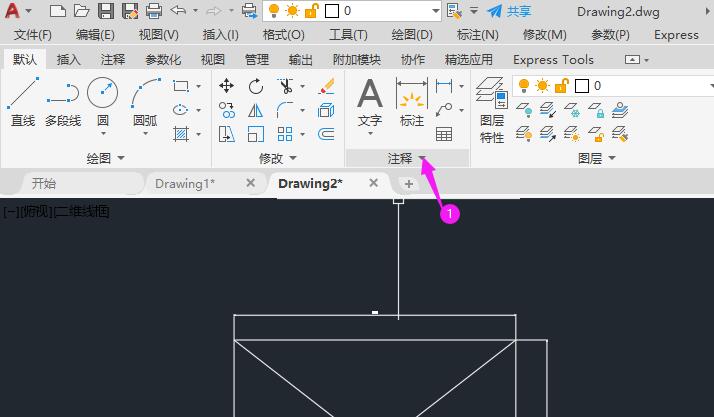Image resolution: width=714 pixels, height=417 pixels.
Task: Select the leader tool icon
Action: 444,110
